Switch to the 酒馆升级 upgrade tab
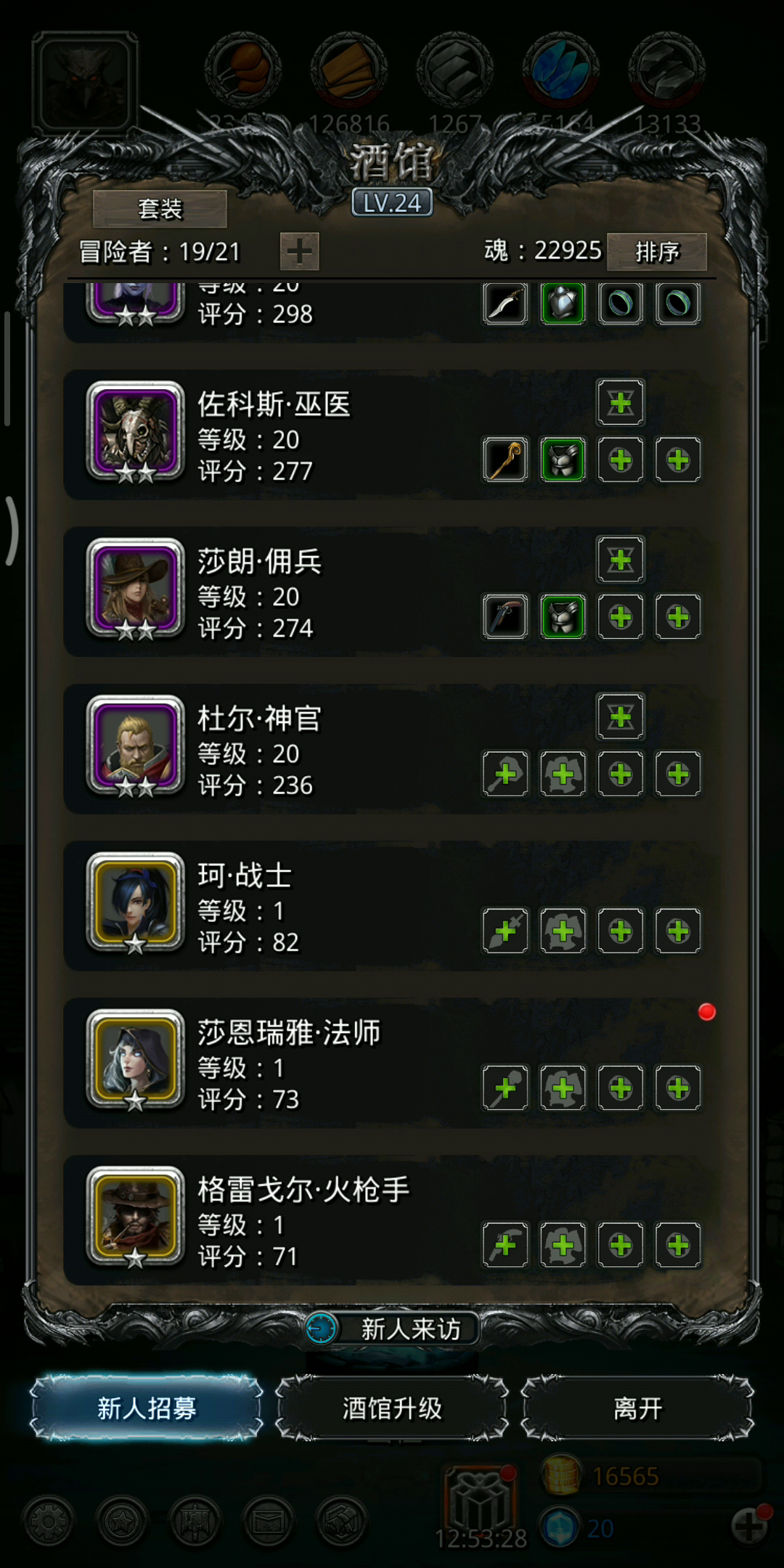This screenshot has height=1568, width=784. pos(392,1408)
